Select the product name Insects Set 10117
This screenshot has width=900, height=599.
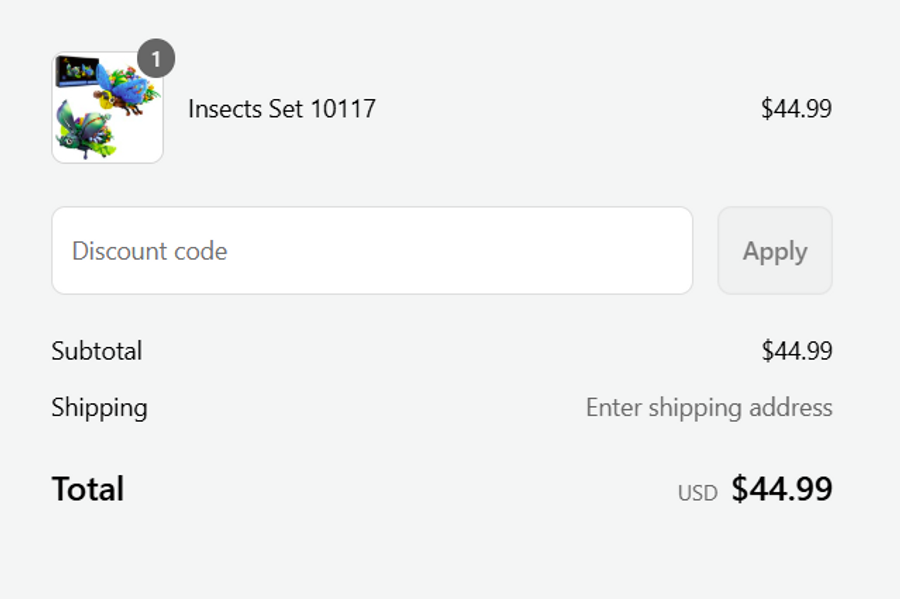click(282, 109)
